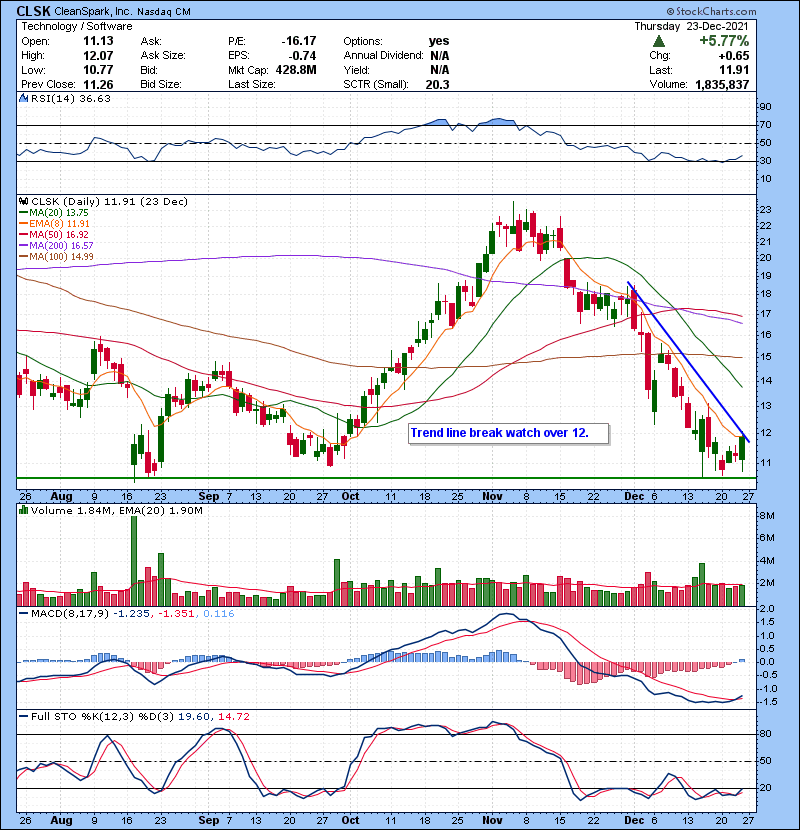
Task: Click the P/E value -16.17
Action: (x=299, y=41)
